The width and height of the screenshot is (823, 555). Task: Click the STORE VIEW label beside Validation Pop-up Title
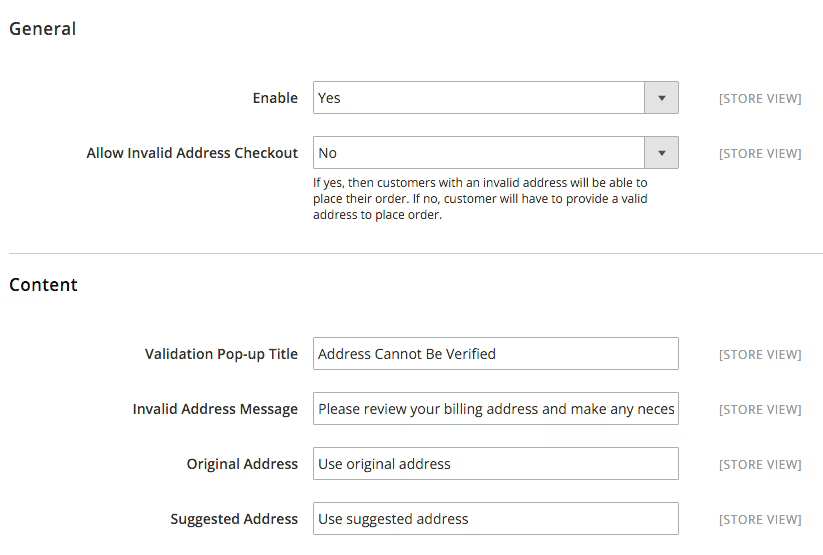pyautogui.click(x=760, y=355)
